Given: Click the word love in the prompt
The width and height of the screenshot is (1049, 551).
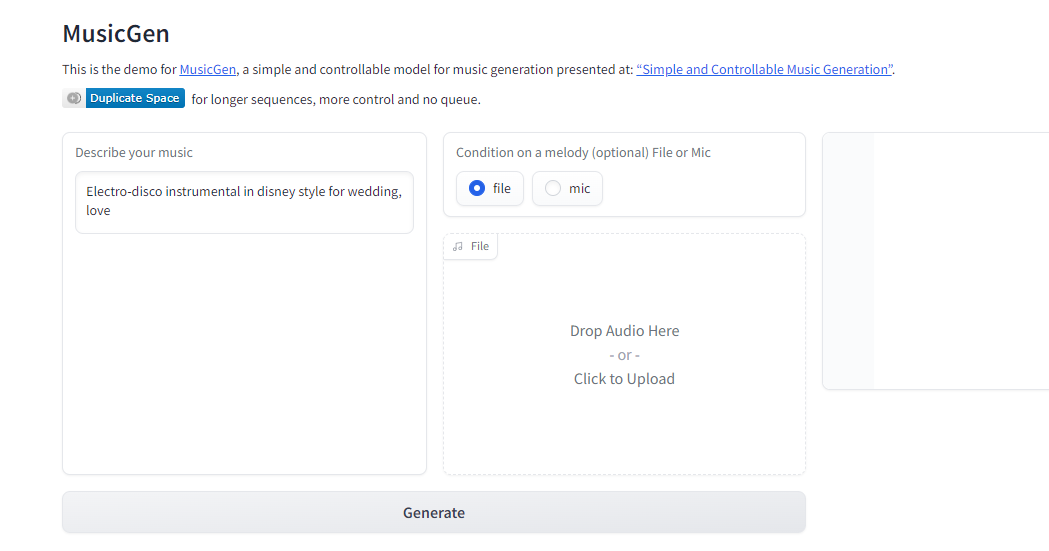Looking at the screenshot, I should tap(98, 211).
